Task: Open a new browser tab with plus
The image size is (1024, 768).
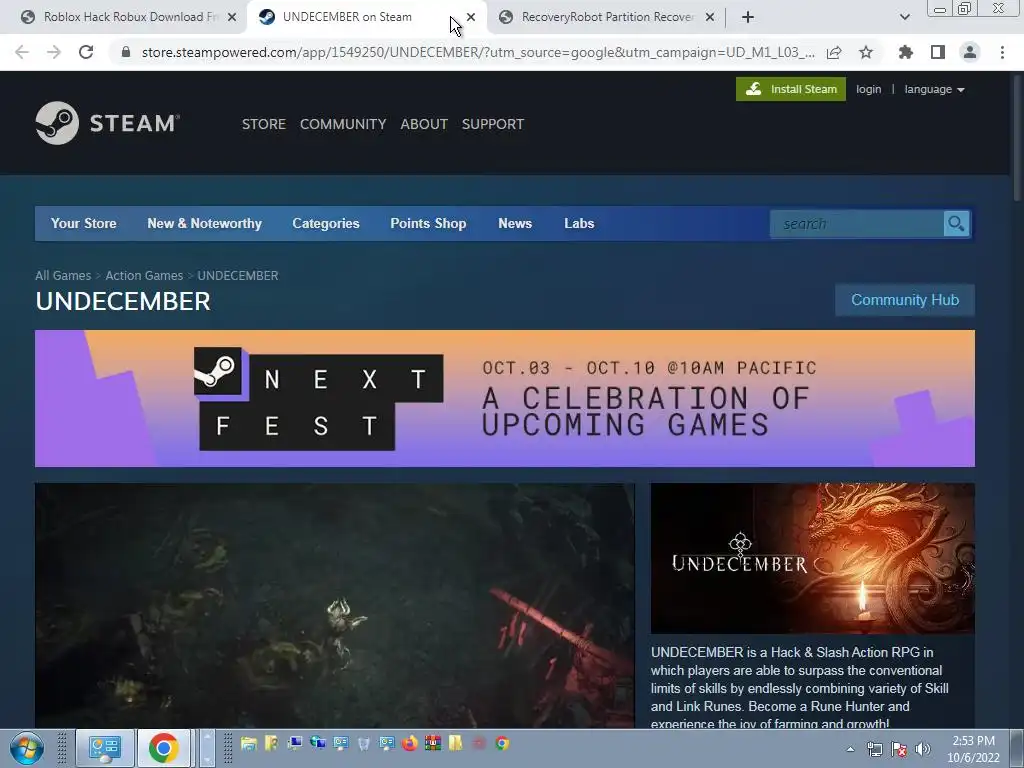Action: 748,17
